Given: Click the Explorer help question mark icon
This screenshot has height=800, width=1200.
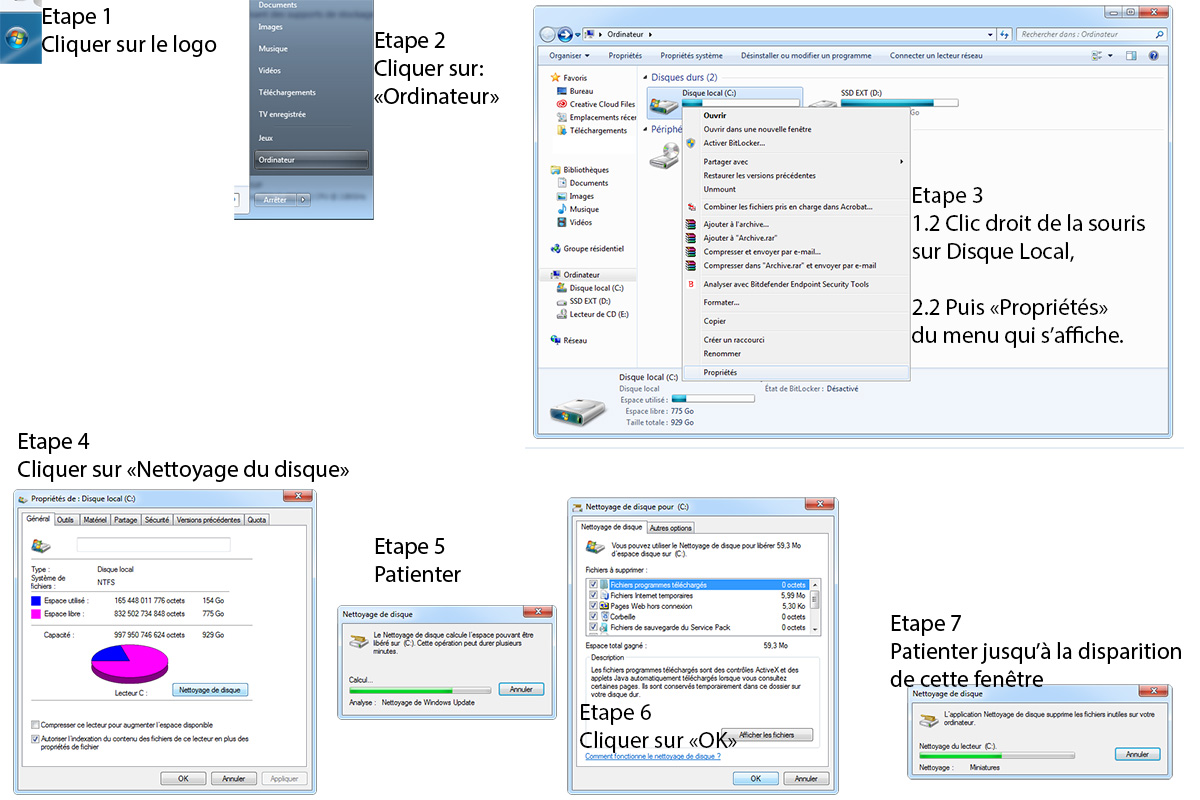Looking at the screenshot, I should pyautogui.click(x=1154, y=56).
